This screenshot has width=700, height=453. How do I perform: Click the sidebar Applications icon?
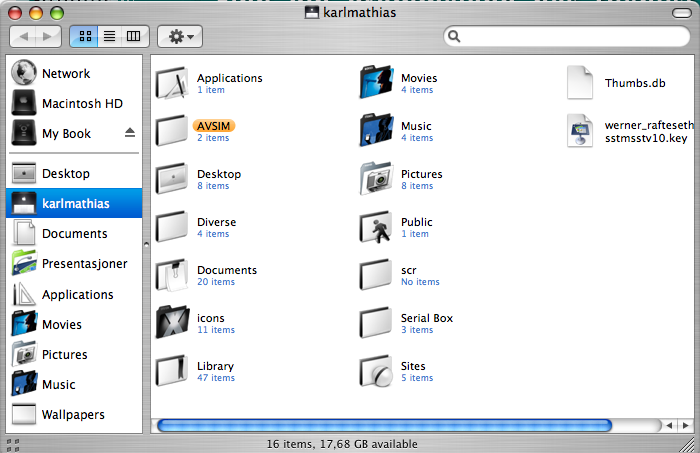click(x=24, y=294)
